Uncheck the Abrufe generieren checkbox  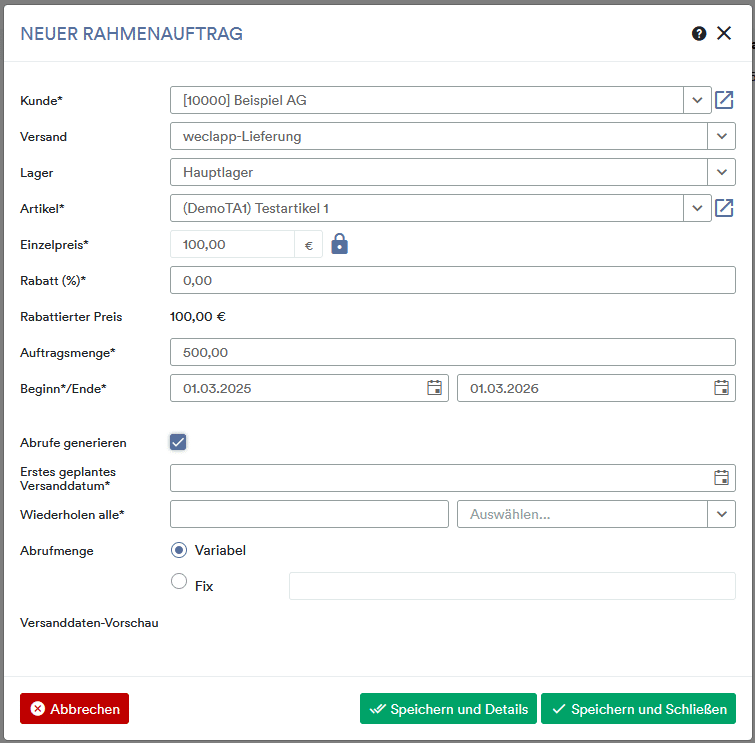[178, 442]
